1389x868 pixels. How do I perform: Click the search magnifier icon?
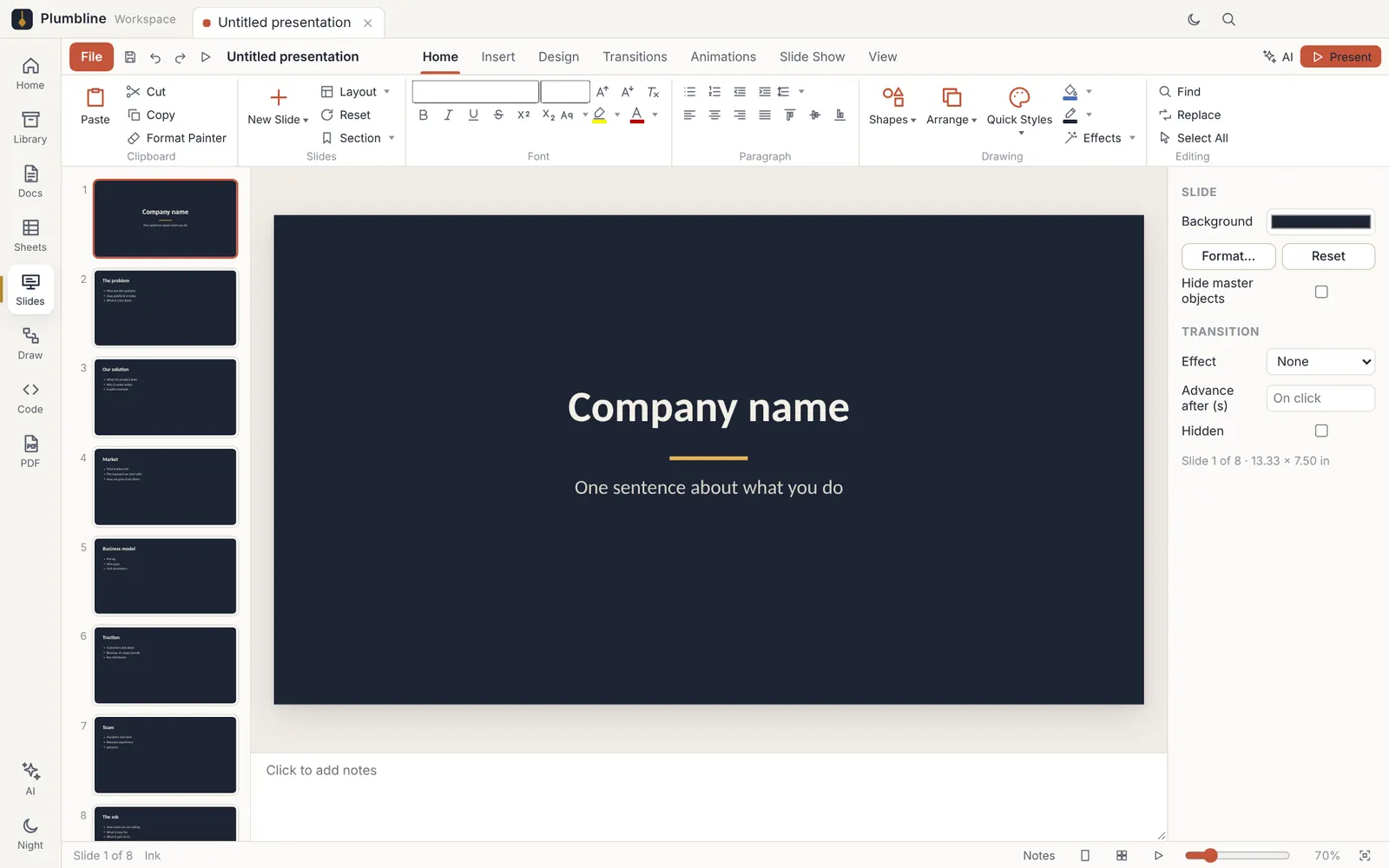click(1228, 19)
